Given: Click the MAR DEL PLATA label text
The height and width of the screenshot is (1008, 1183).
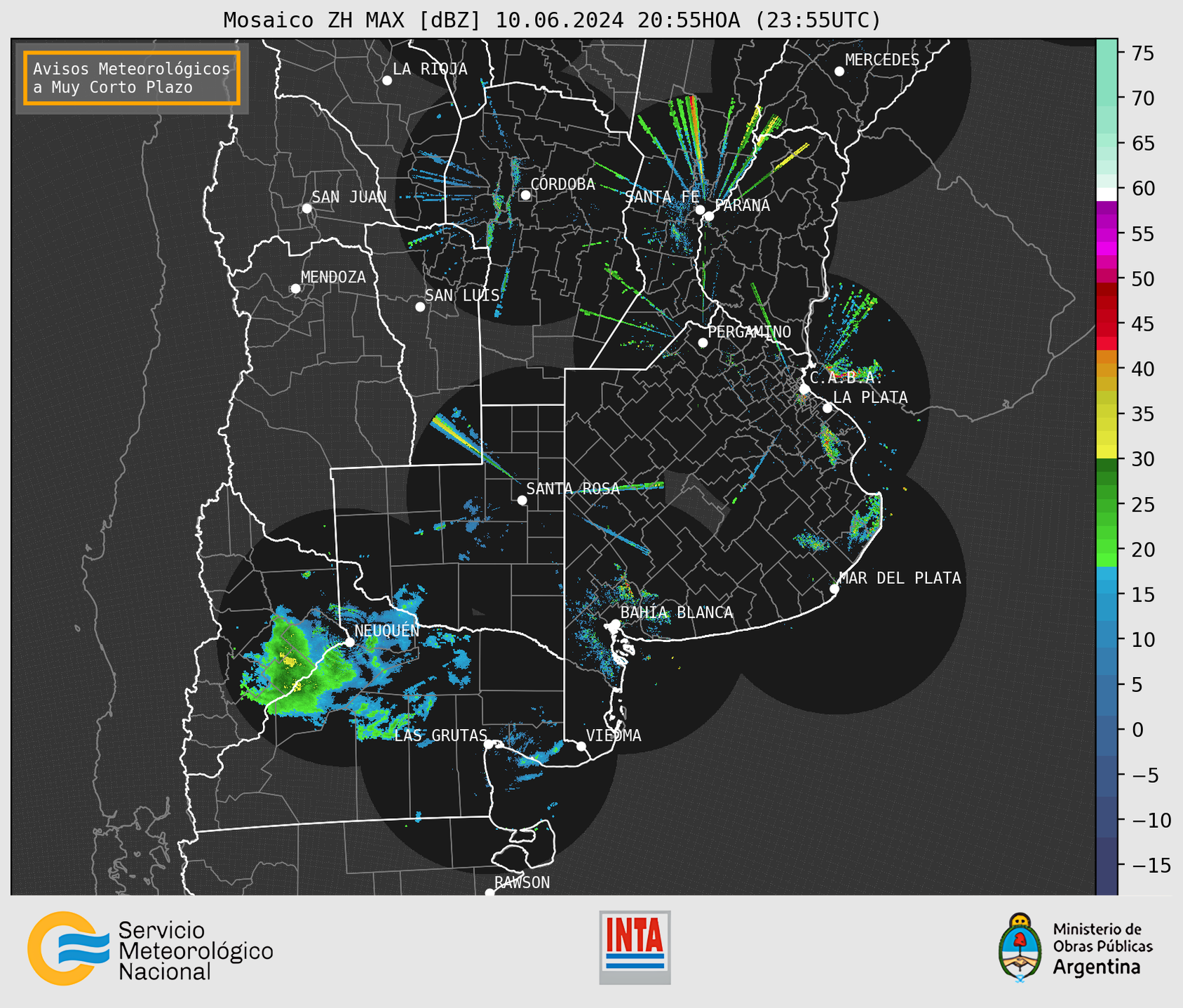Looking at the screenshot, I should (900, 578).
